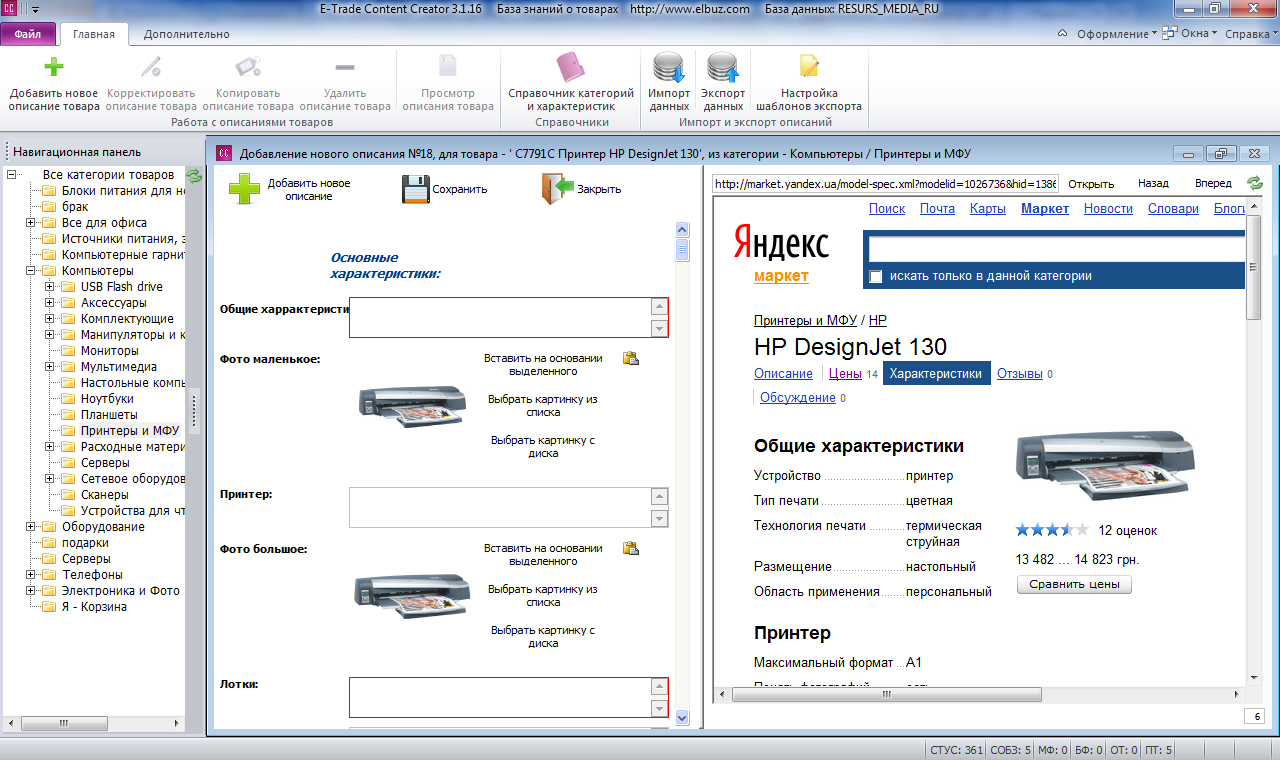This screenshot has width=1280, height=760.
Task: Click the Вперед browser button
Action: pyautogui.click(x=1213, y=184)
